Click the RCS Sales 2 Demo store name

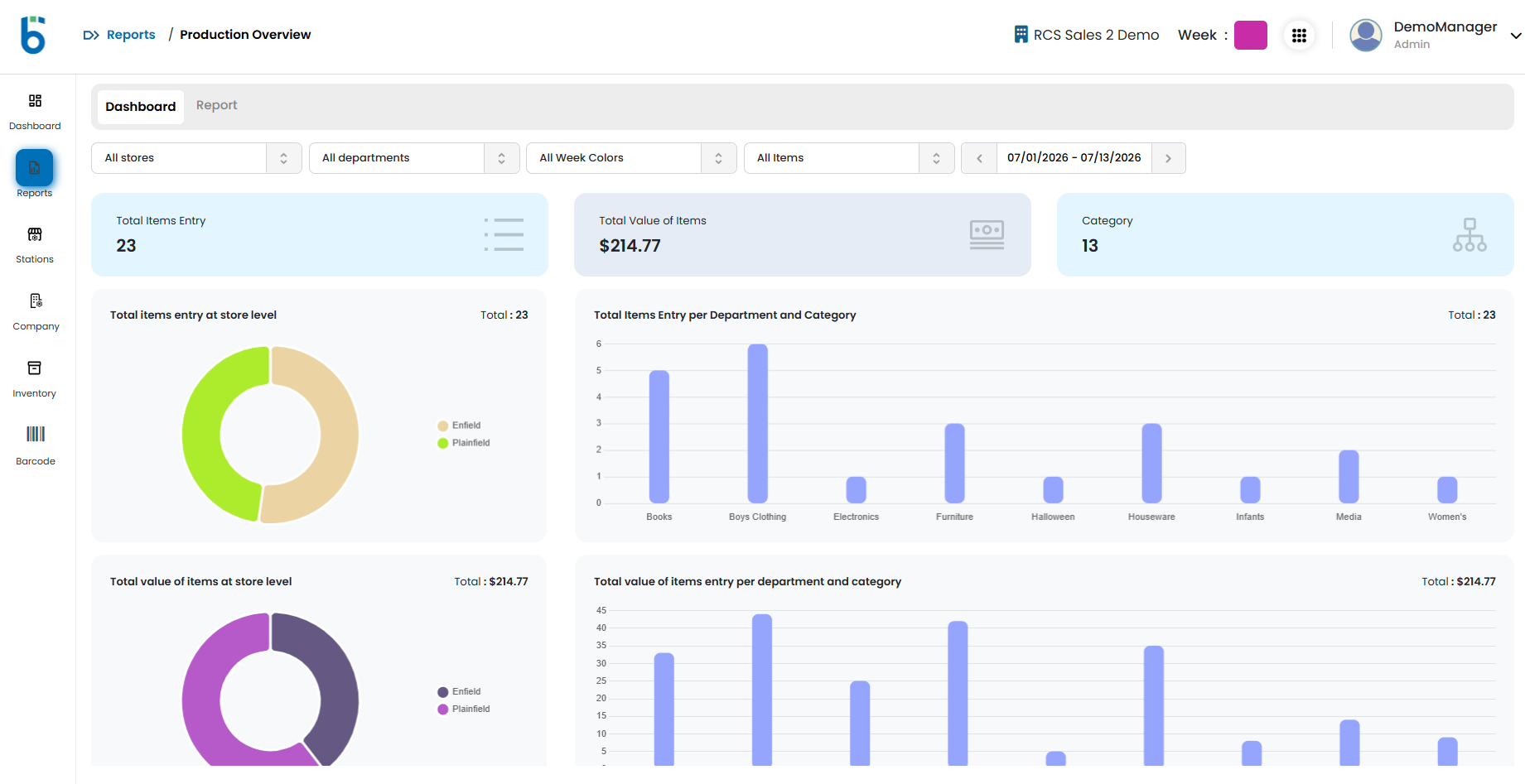coord(1096,35)
